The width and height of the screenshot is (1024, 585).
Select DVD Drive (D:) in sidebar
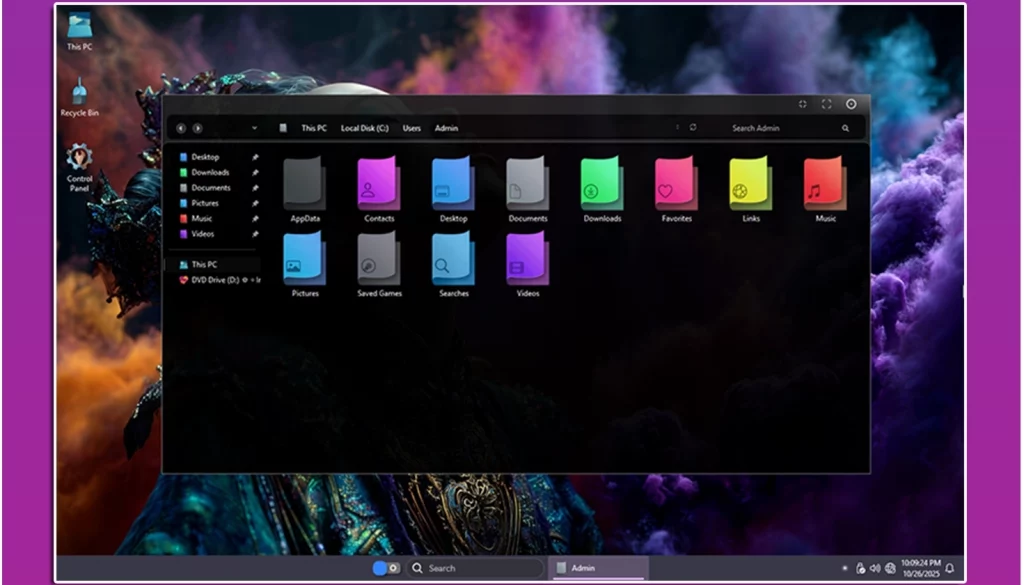(x=215, y=280)
